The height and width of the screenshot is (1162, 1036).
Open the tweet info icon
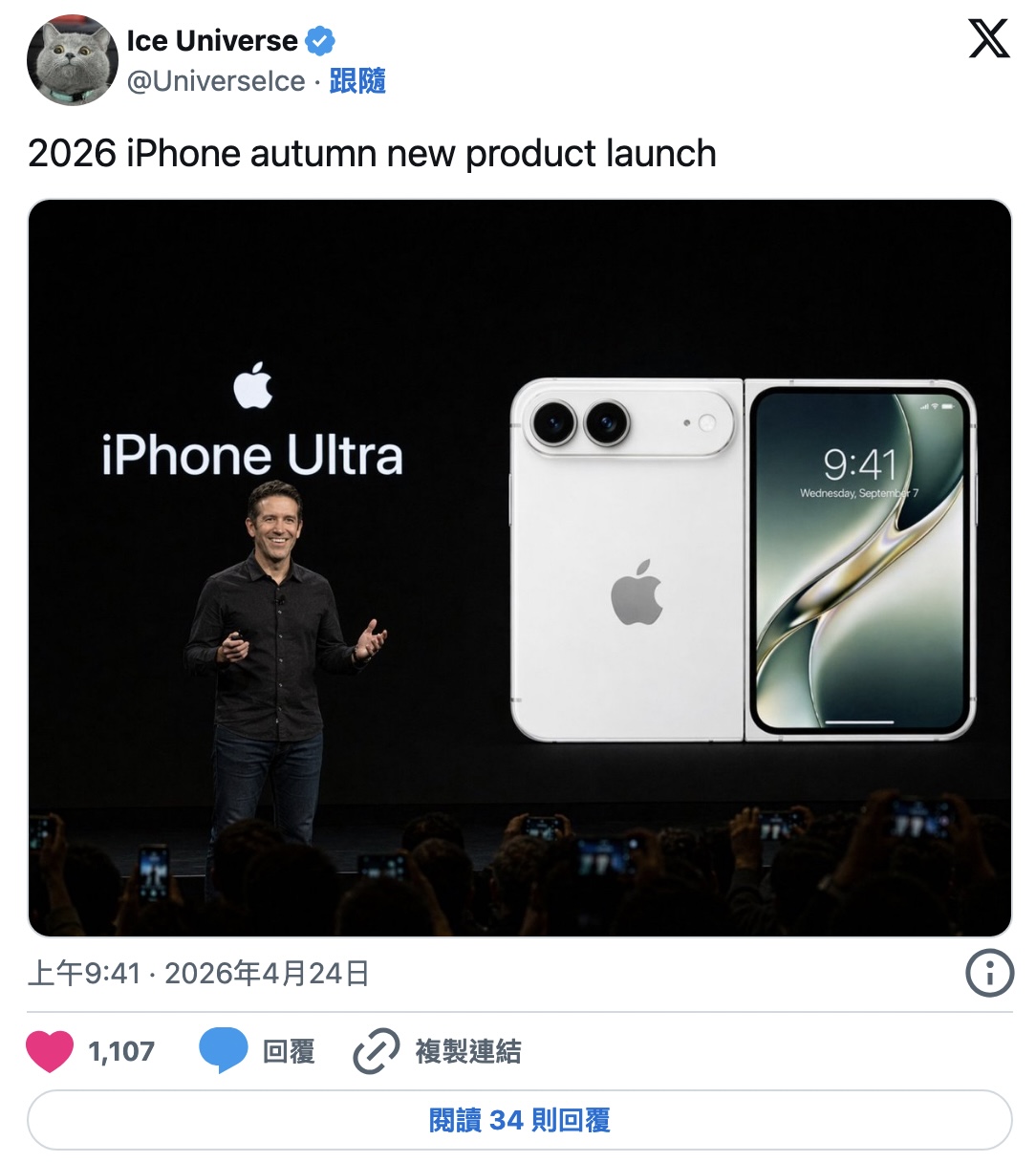point(989,974)
